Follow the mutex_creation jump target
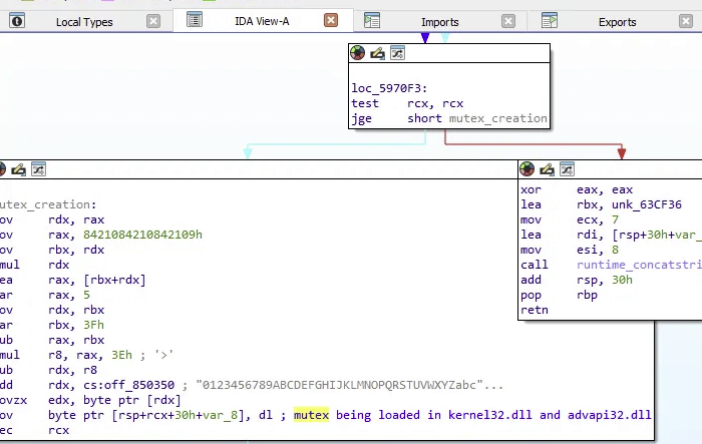The width and height of the screenshot is (702, 444). [x=497, y=118]
